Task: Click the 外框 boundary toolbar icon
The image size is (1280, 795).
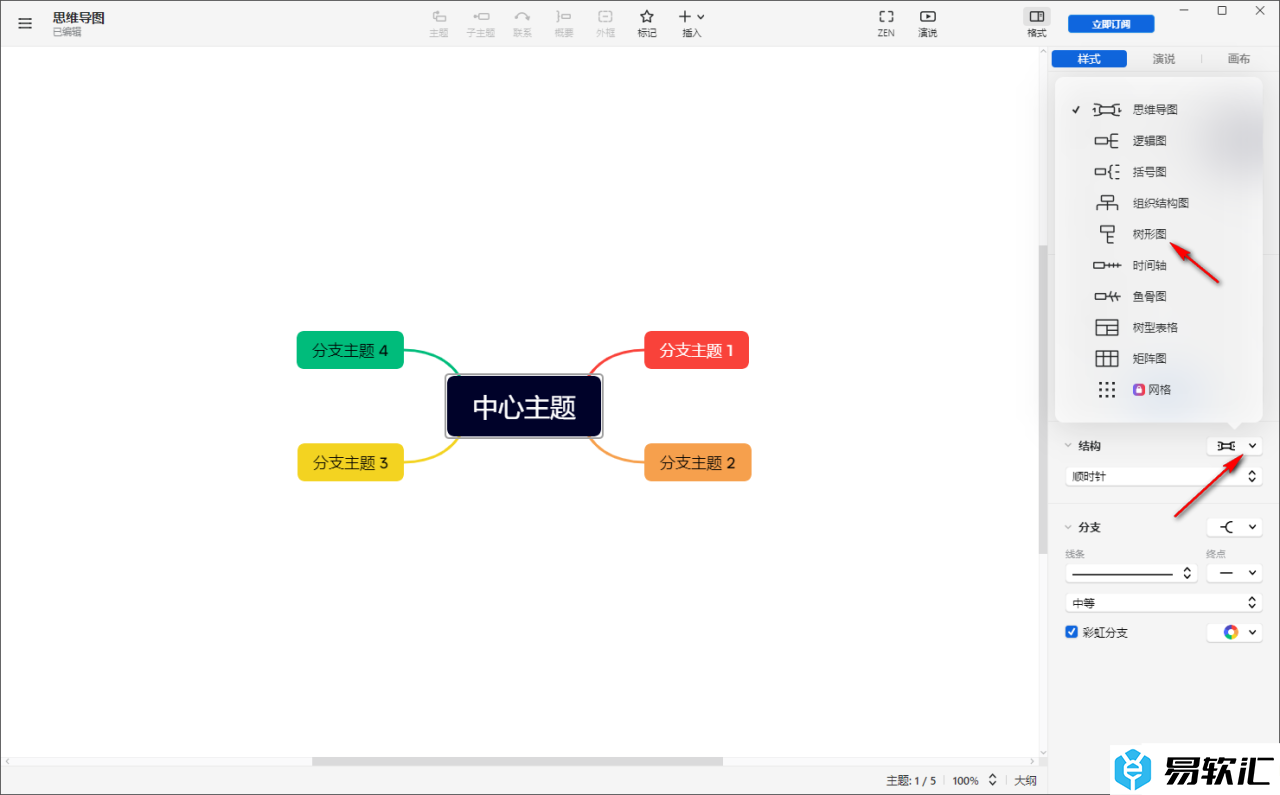Action: pos(605,23)
